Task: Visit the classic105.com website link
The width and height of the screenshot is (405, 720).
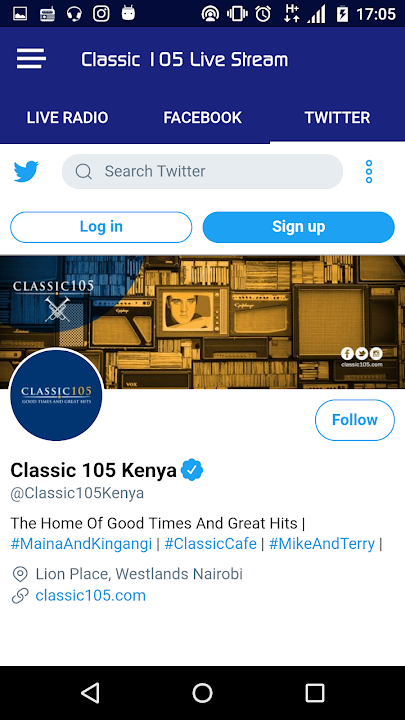Action: coord(90,596)
